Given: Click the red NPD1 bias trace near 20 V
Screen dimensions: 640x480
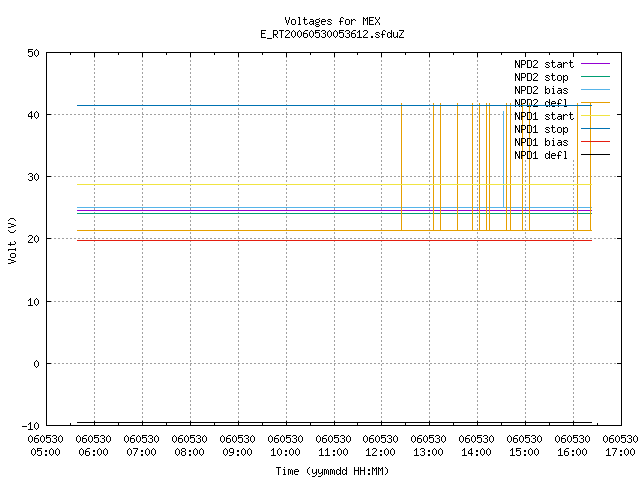Looking at the screenshot, I should (x=334, y=240).
